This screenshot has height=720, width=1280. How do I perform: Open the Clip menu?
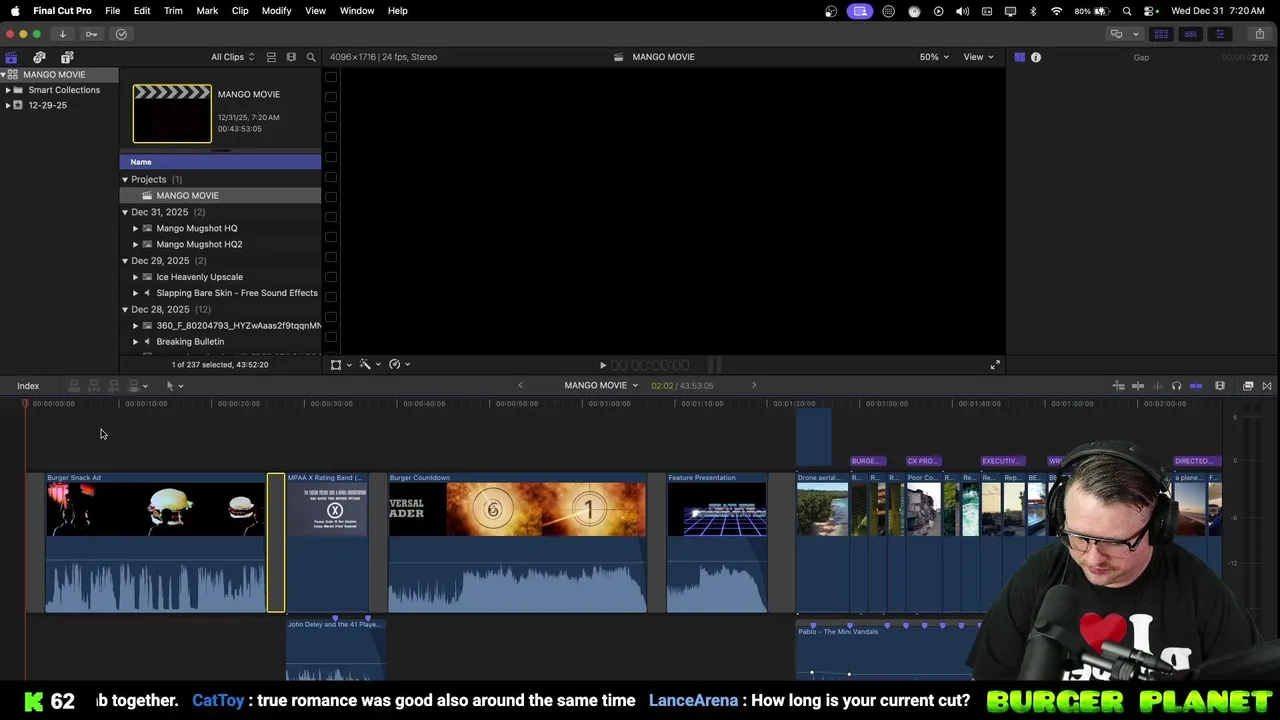[x=240, y=11]
